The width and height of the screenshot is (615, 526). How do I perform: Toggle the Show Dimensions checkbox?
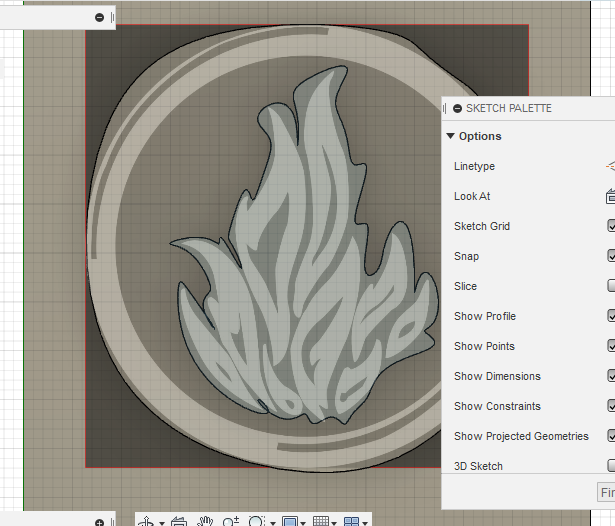pos(611,376)
